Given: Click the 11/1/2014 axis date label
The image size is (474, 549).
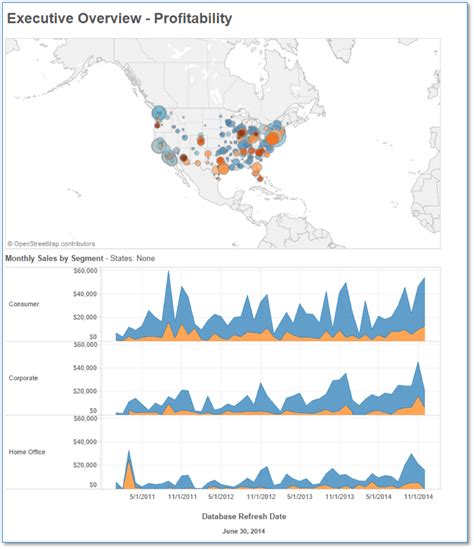Looking at the screenshot, I should click(419, 496).
